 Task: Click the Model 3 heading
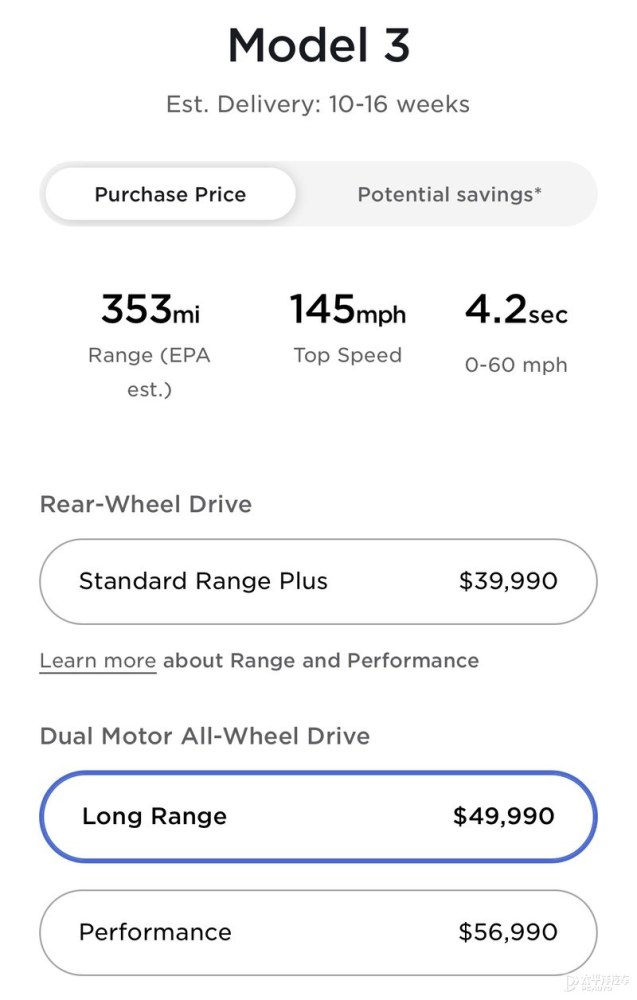318,46
